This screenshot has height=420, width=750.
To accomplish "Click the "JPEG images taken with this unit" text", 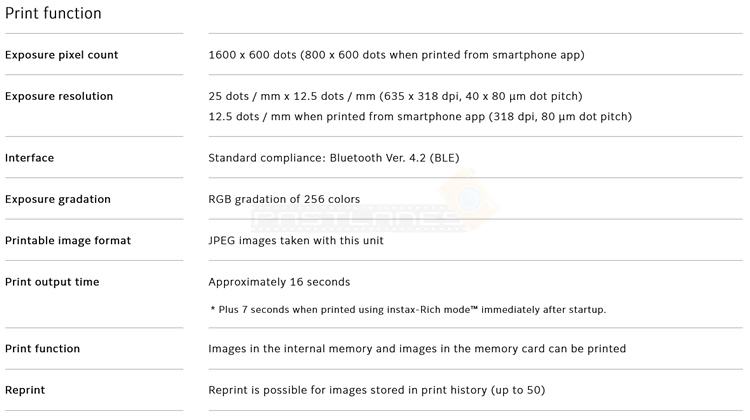I will point(296,241).
